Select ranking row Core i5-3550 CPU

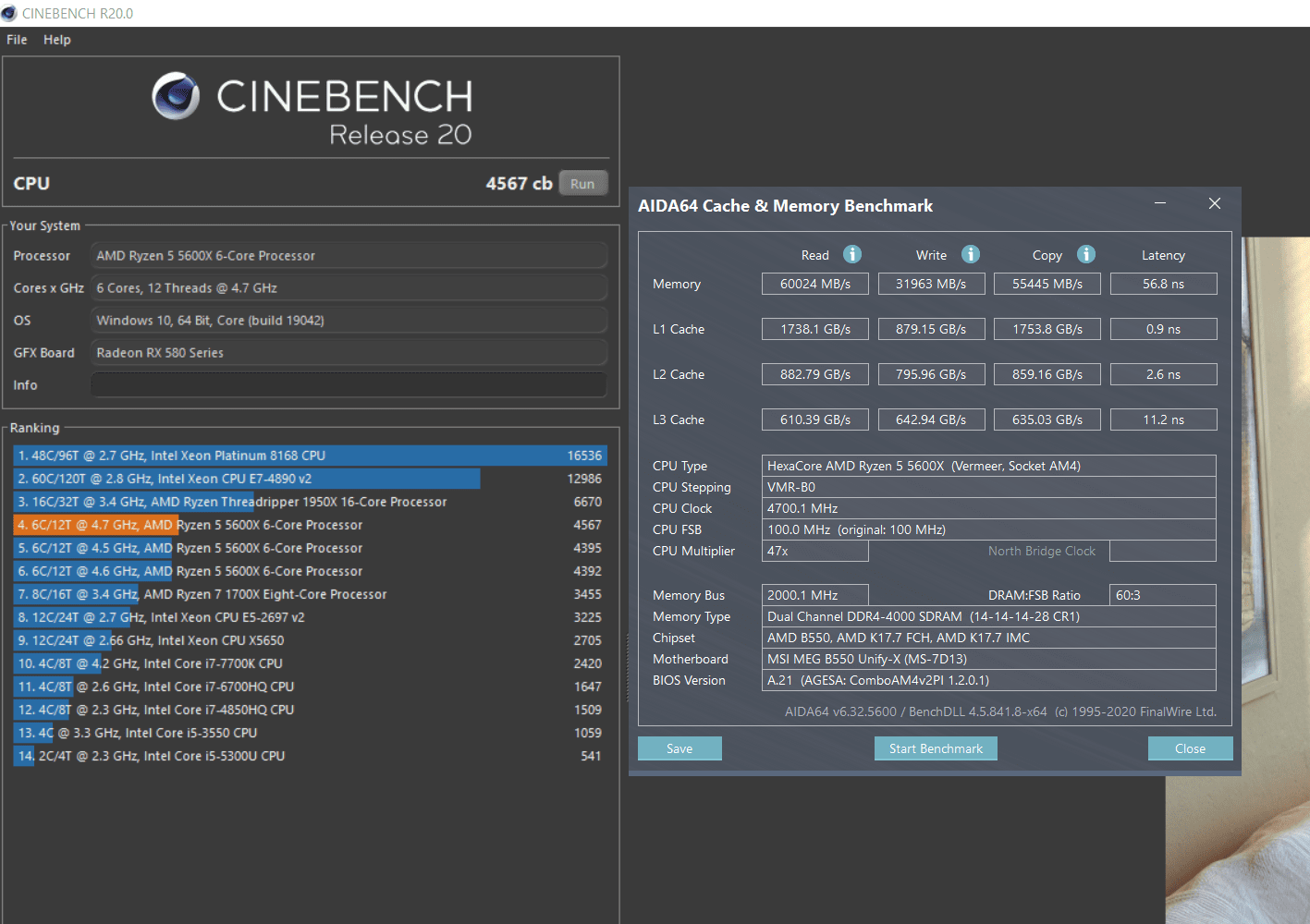[310, 733]
